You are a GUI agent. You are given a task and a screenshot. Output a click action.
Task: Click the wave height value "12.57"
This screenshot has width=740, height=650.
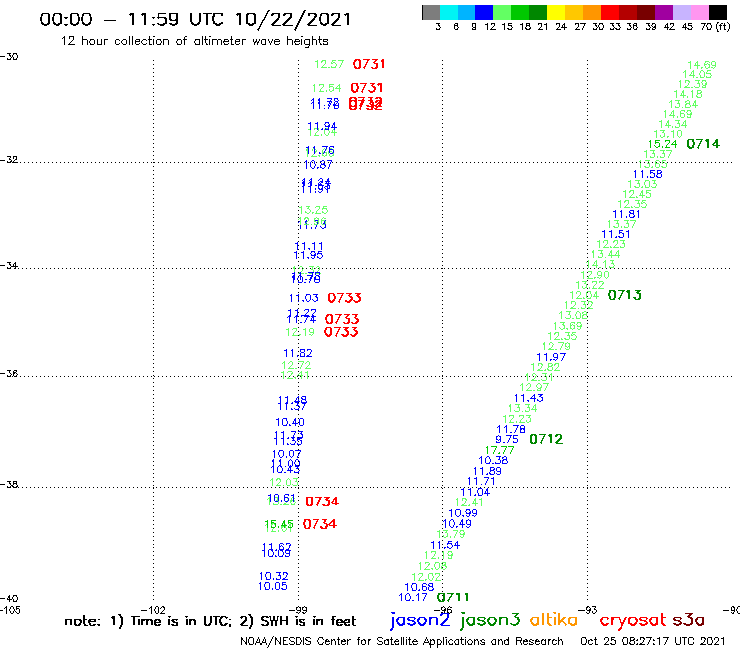[329, 64]
